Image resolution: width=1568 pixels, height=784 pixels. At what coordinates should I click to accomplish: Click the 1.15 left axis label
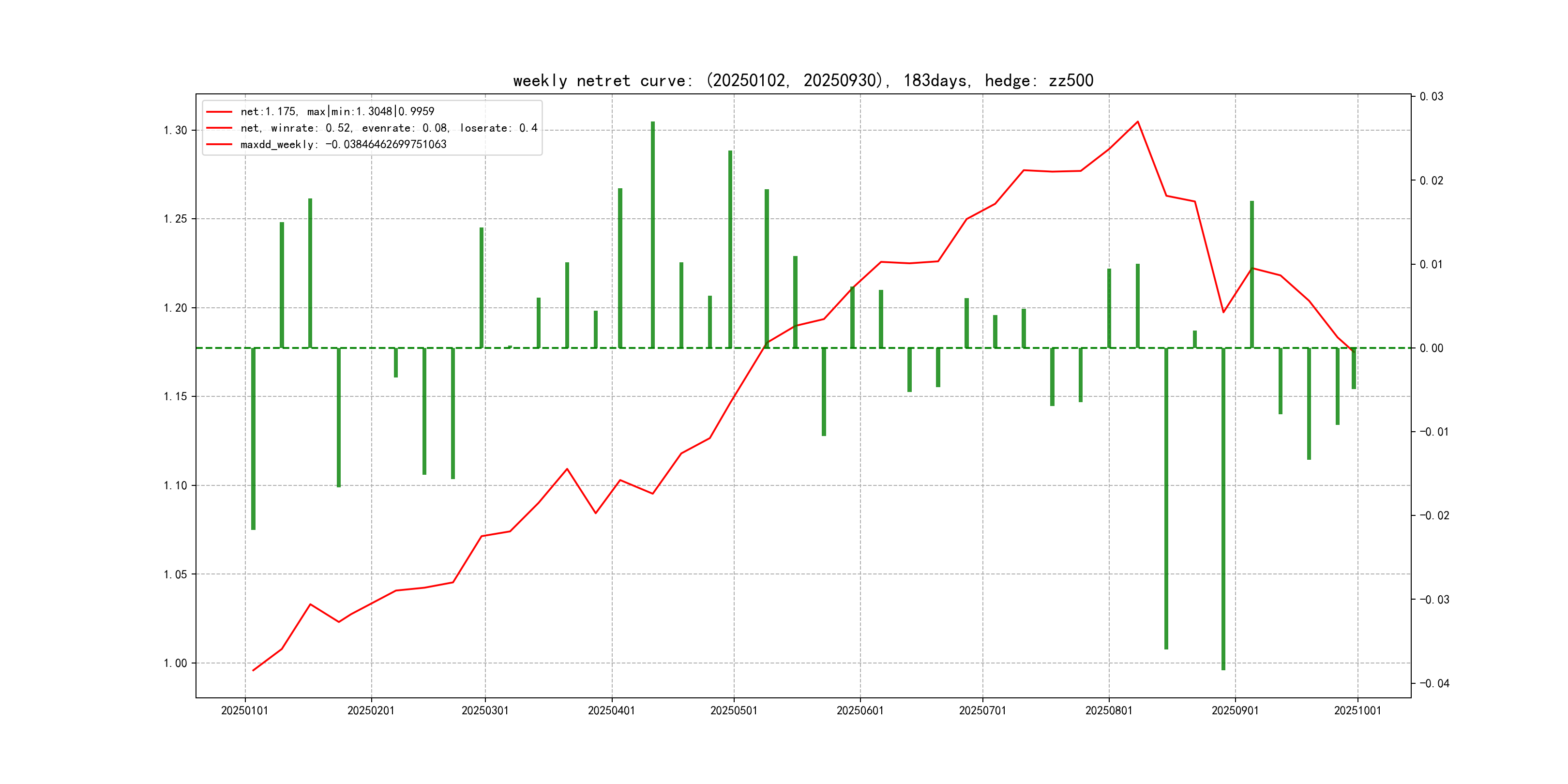click(x=175, y=396)
